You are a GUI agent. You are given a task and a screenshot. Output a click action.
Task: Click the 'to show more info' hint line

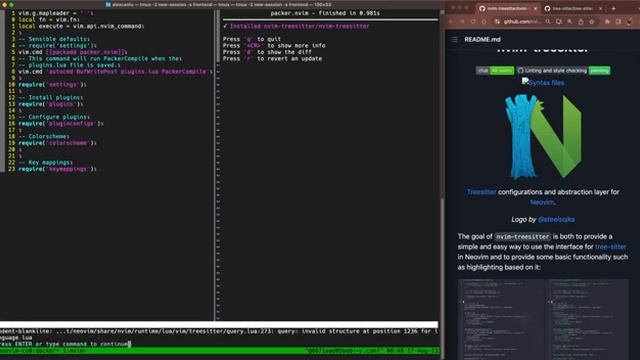(x=274, y=46)
